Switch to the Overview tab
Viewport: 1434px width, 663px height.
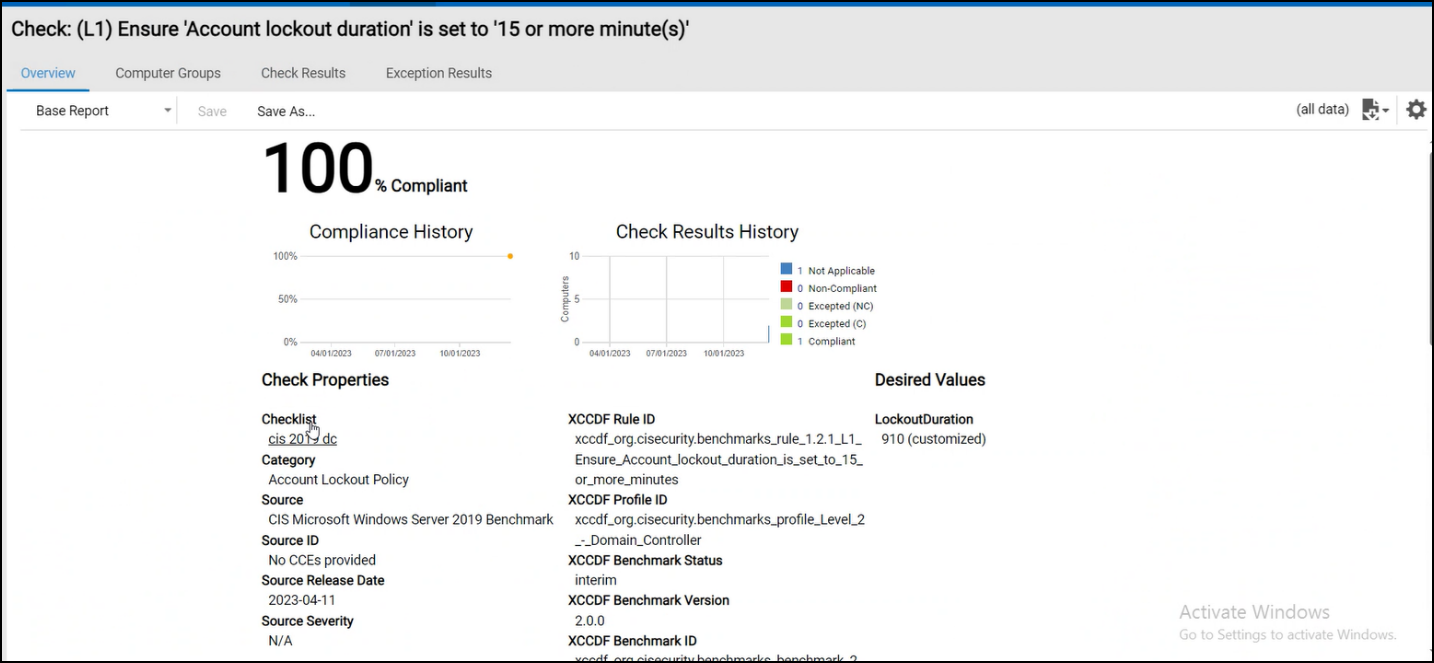click(48, 73)
